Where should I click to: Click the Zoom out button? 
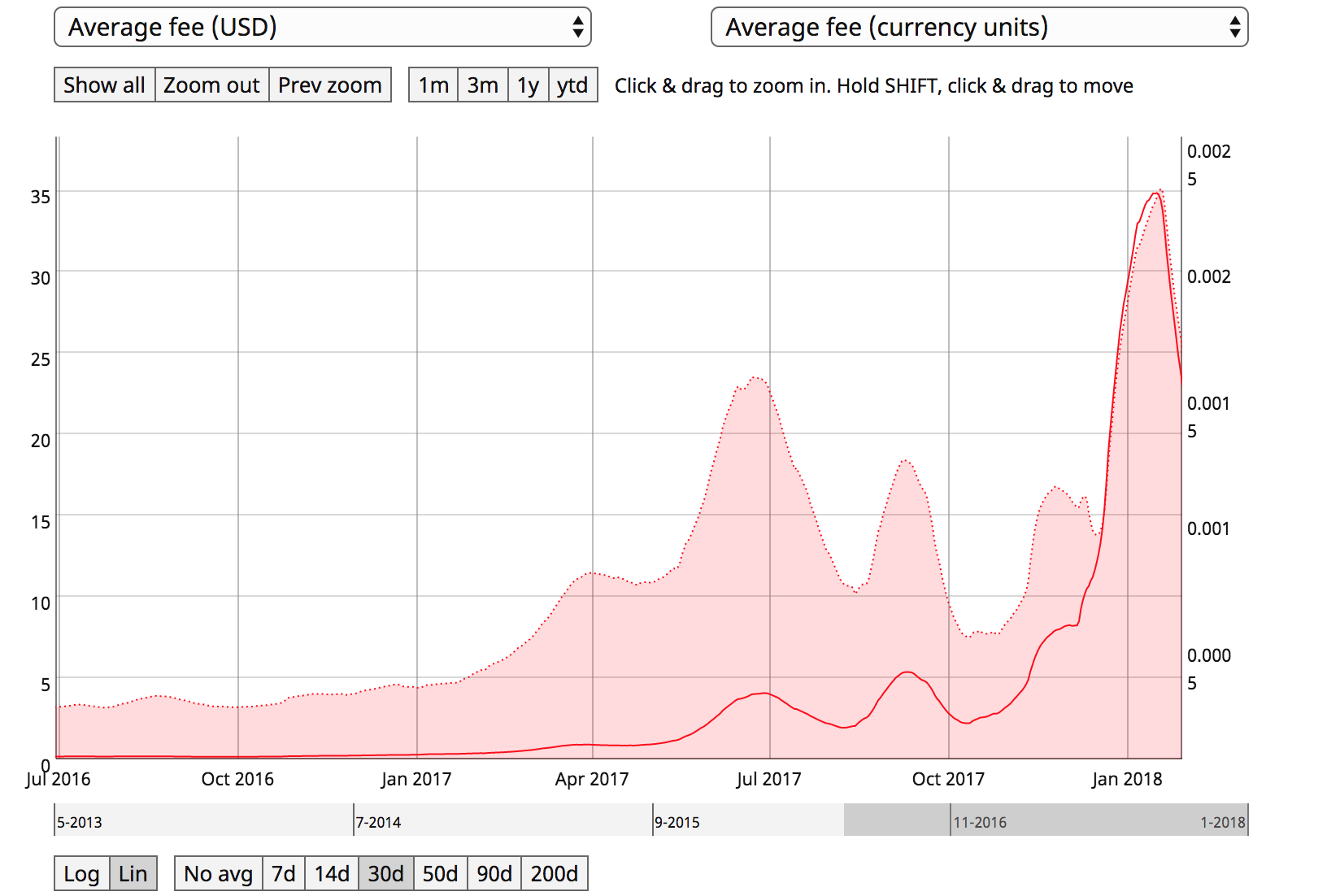[x=211, y=85]
